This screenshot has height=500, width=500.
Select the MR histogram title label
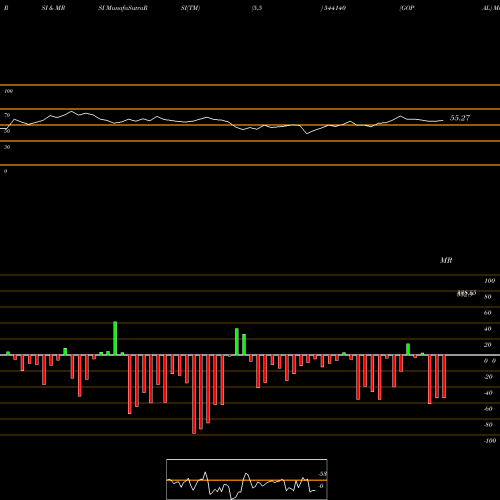point(446,260)
